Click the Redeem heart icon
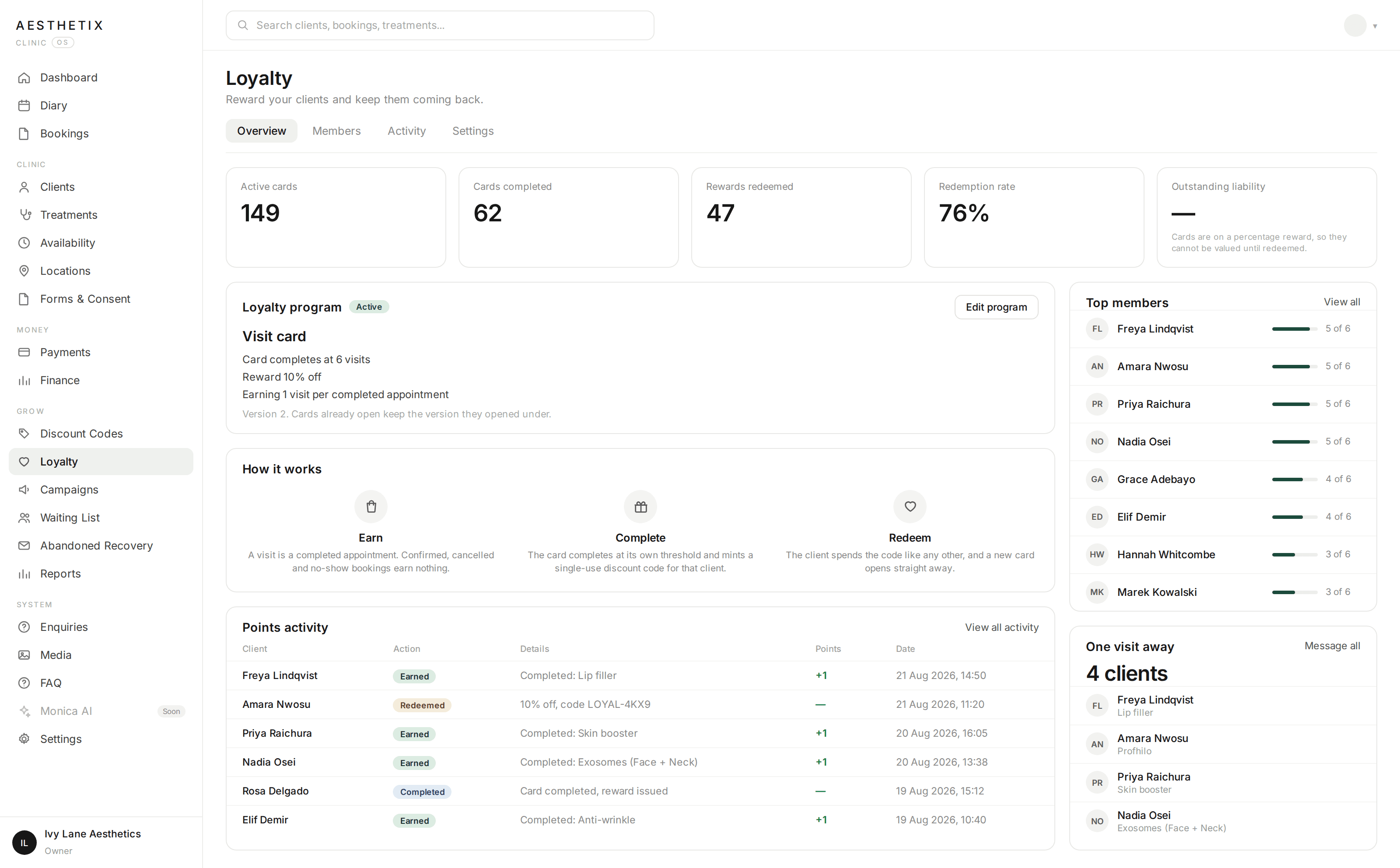Image resolution: width=1400 pixels, height=868 pixels. tap(910, 506)
